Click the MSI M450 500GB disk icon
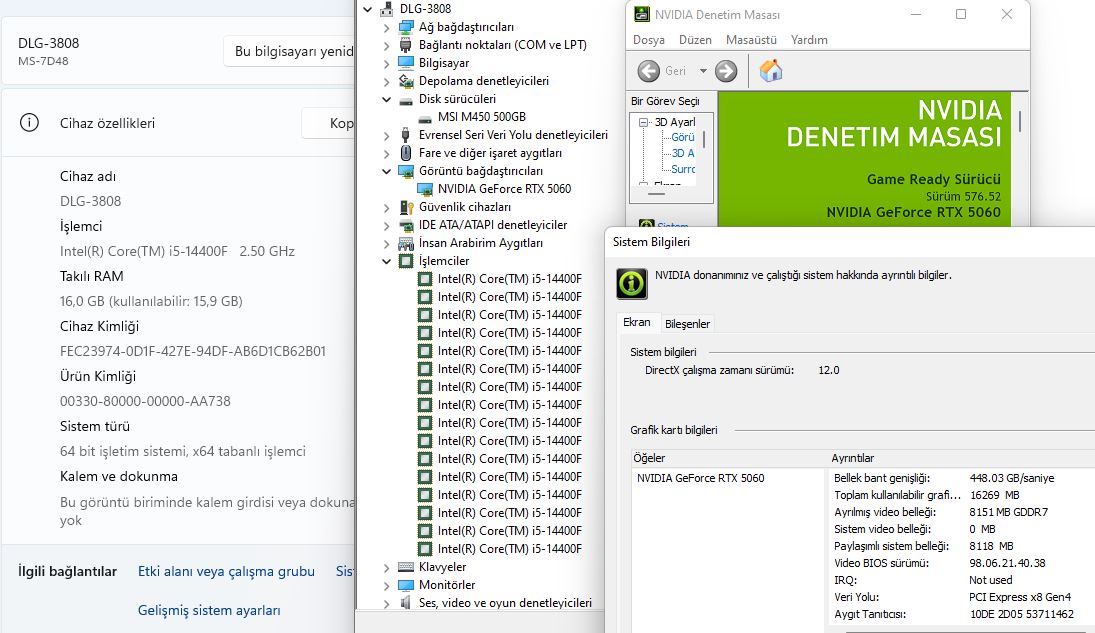 (425, 117)
